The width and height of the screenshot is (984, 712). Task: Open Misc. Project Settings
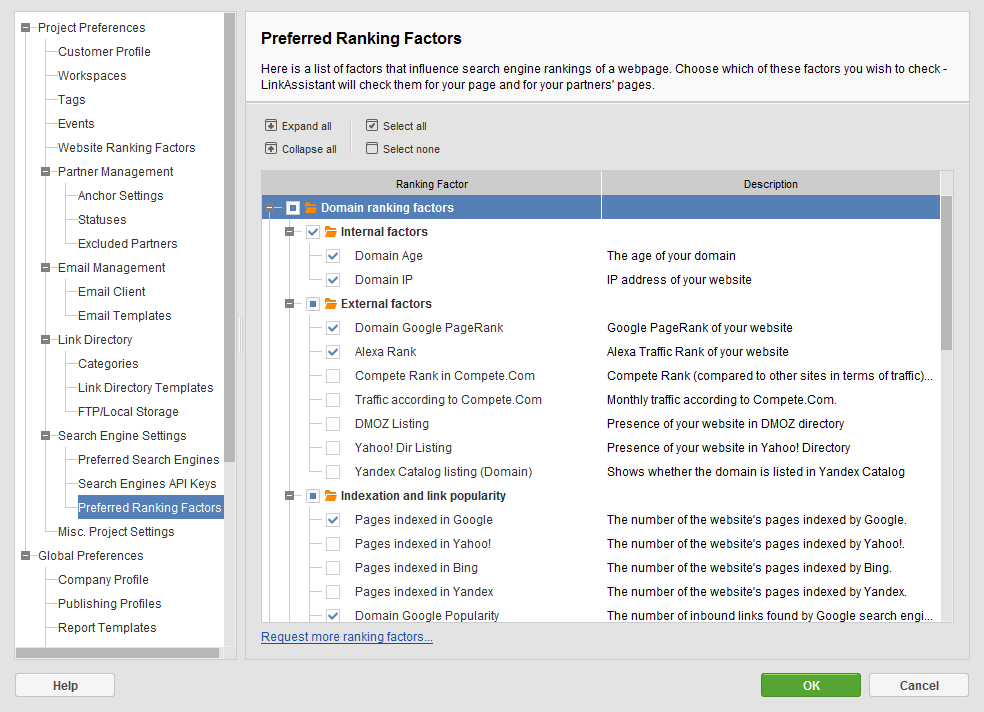116,531
